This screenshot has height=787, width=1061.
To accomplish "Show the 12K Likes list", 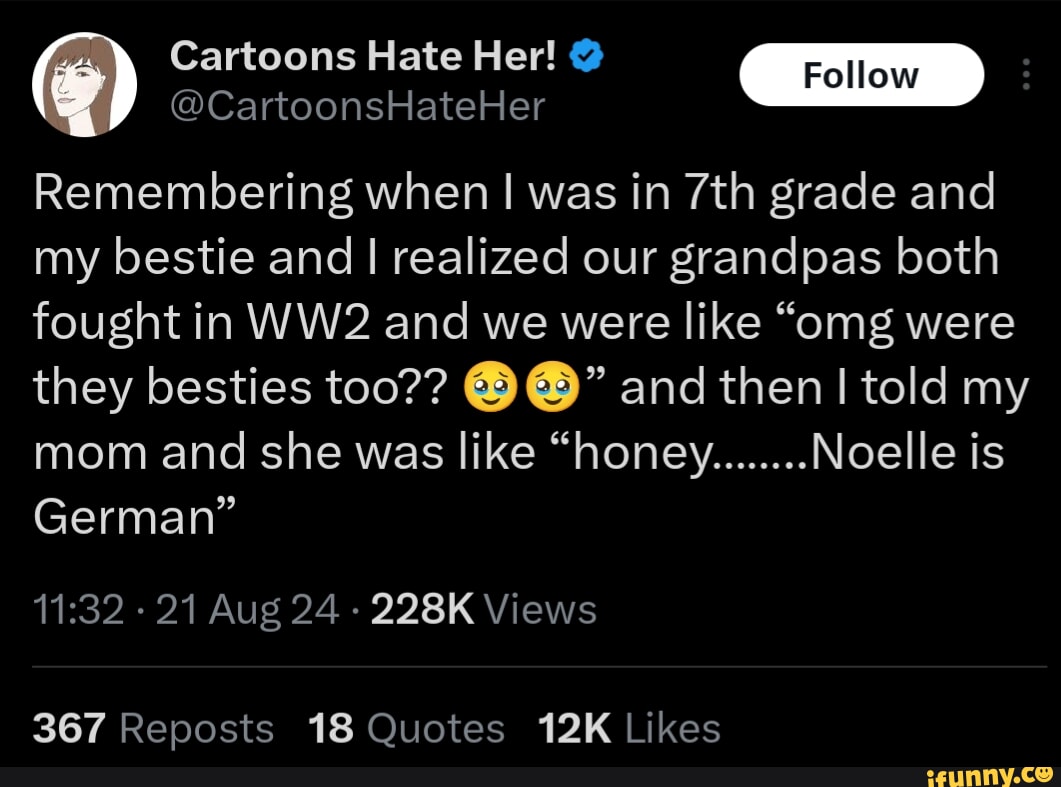I will (629, 728).
